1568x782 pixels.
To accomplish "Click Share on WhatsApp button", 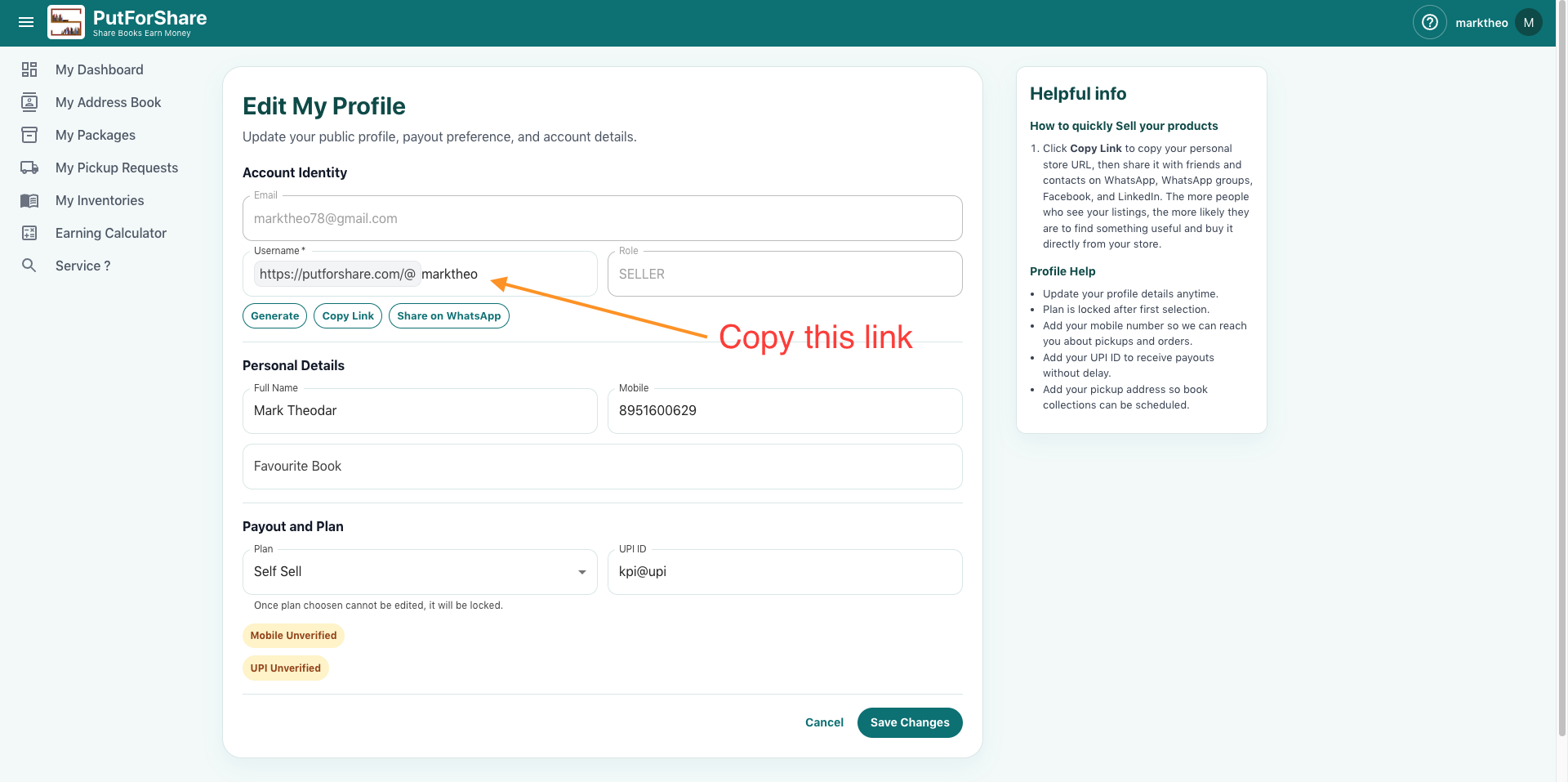I will (449, 316).
